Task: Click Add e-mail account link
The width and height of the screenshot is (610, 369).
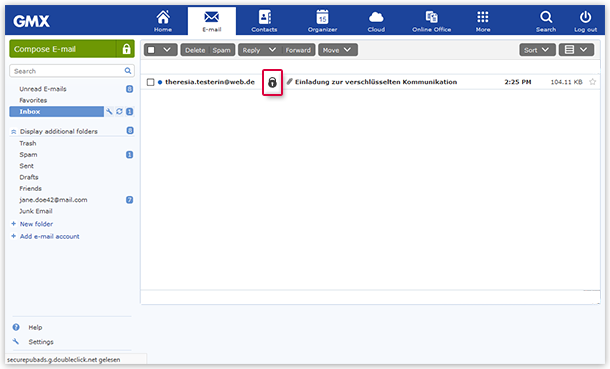Action: pos(49,236)
